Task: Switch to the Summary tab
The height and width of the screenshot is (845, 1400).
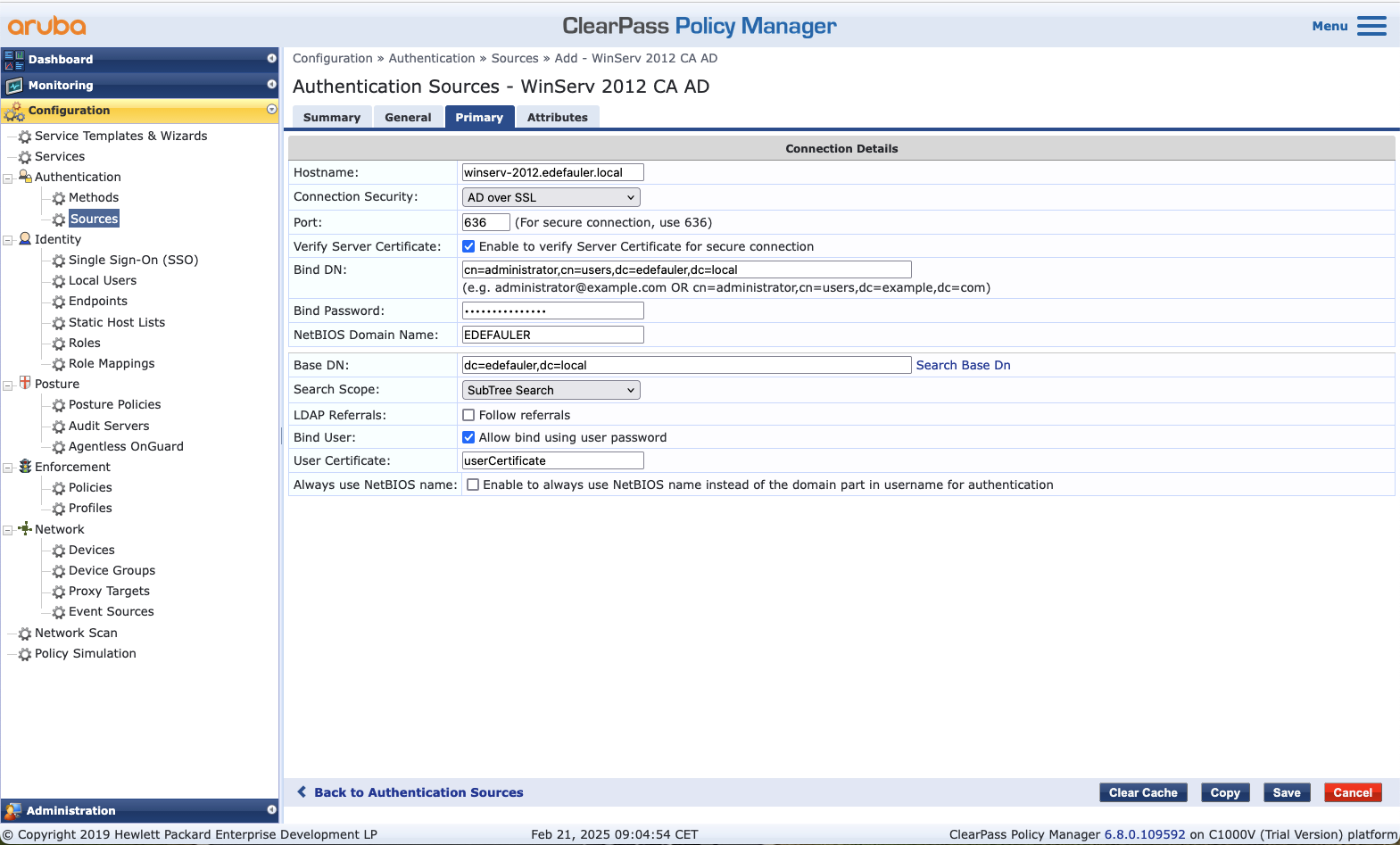Action: 332,117
